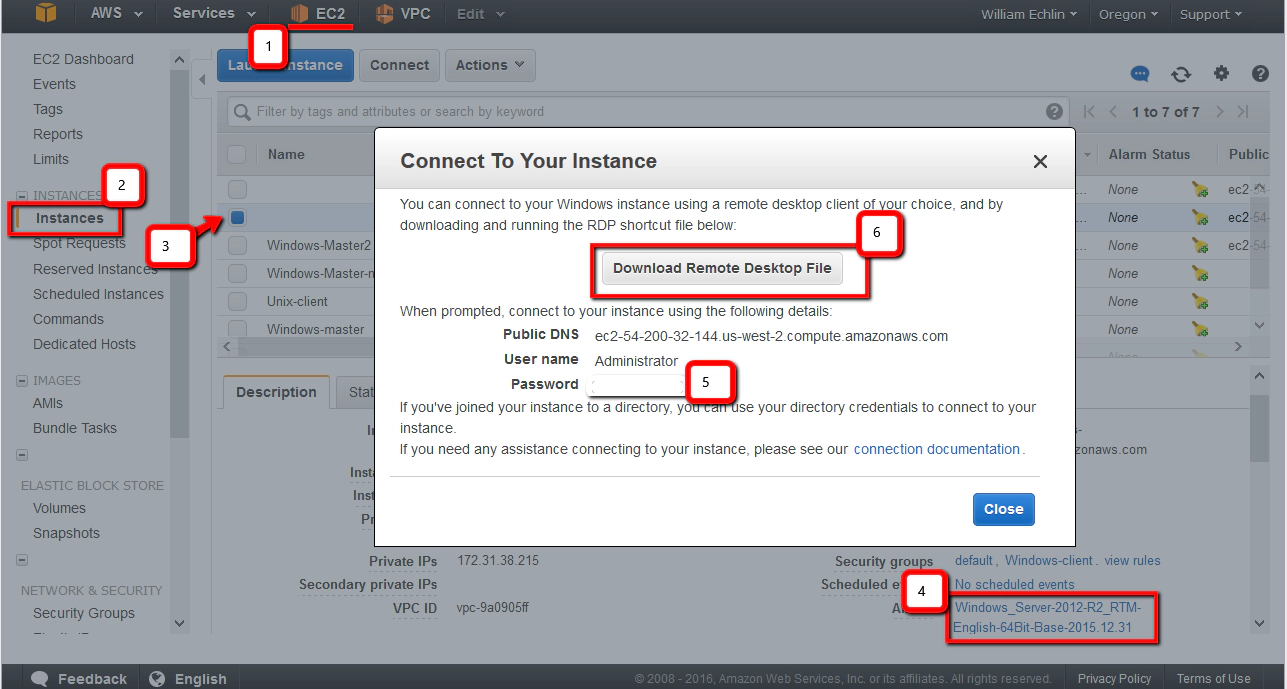The height and width of the screenshot is (689, 1287).
Task: Check the Windows-Master2 instance checkbox
Action: tap(235, 245)
